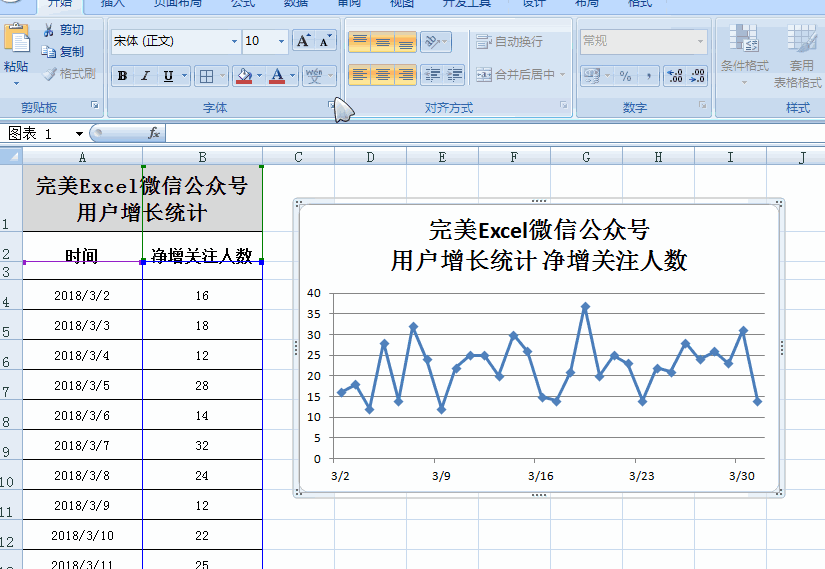The image size is (825, 569).
Task: Click header cell 净增关注人数
Action: [202, 255]
